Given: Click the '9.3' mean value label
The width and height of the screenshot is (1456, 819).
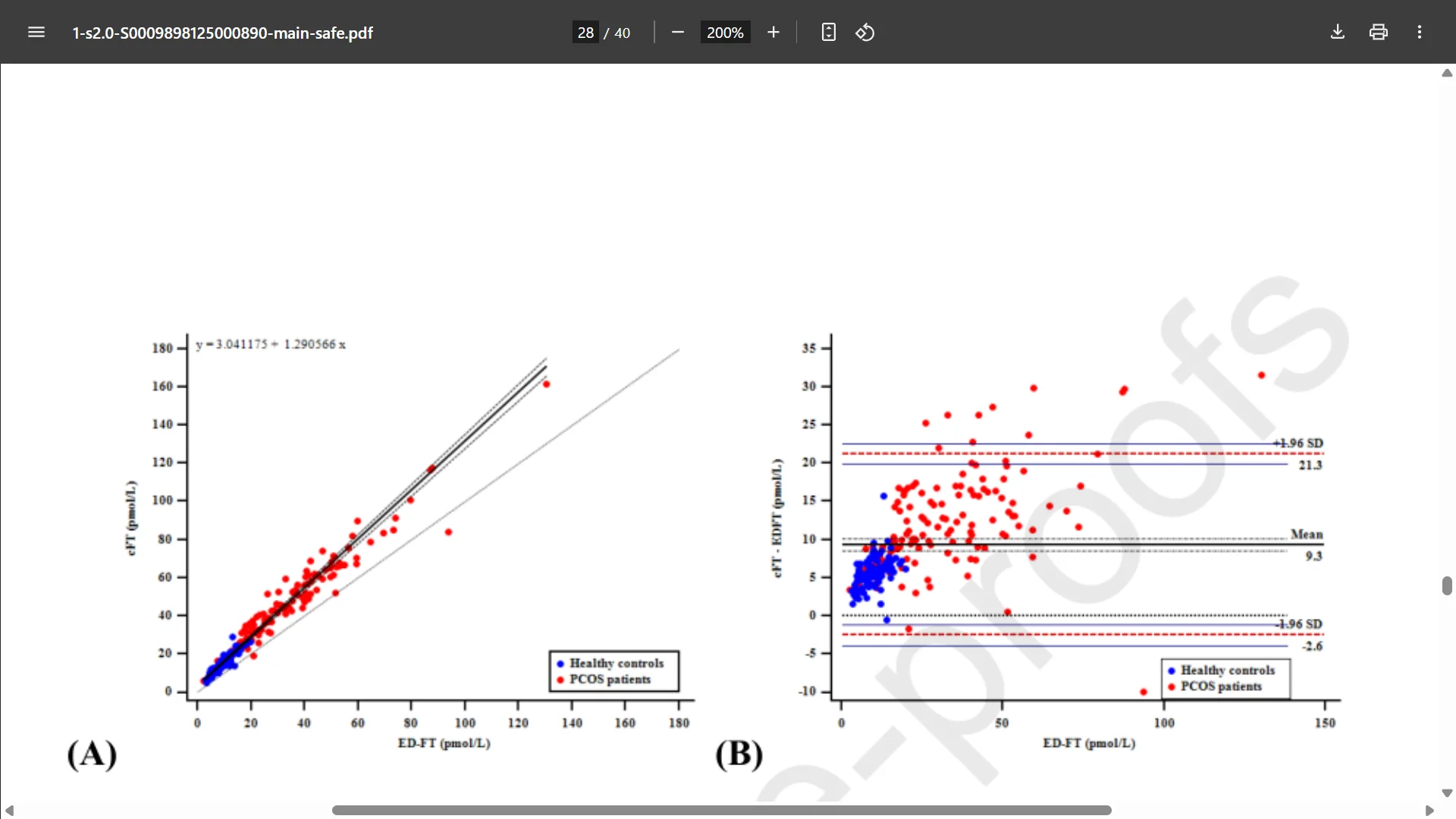Looking at the screenshot, I should [1313, 556].
